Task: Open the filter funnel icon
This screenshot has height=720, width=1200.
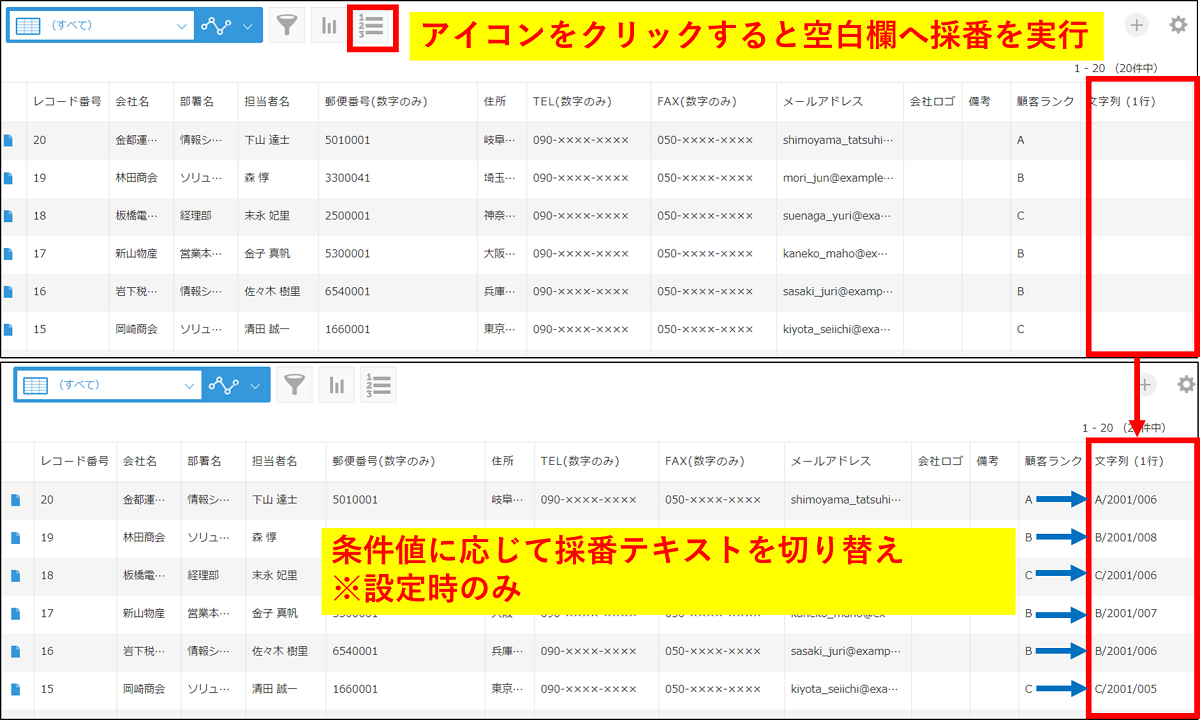Action: (287, 24)
